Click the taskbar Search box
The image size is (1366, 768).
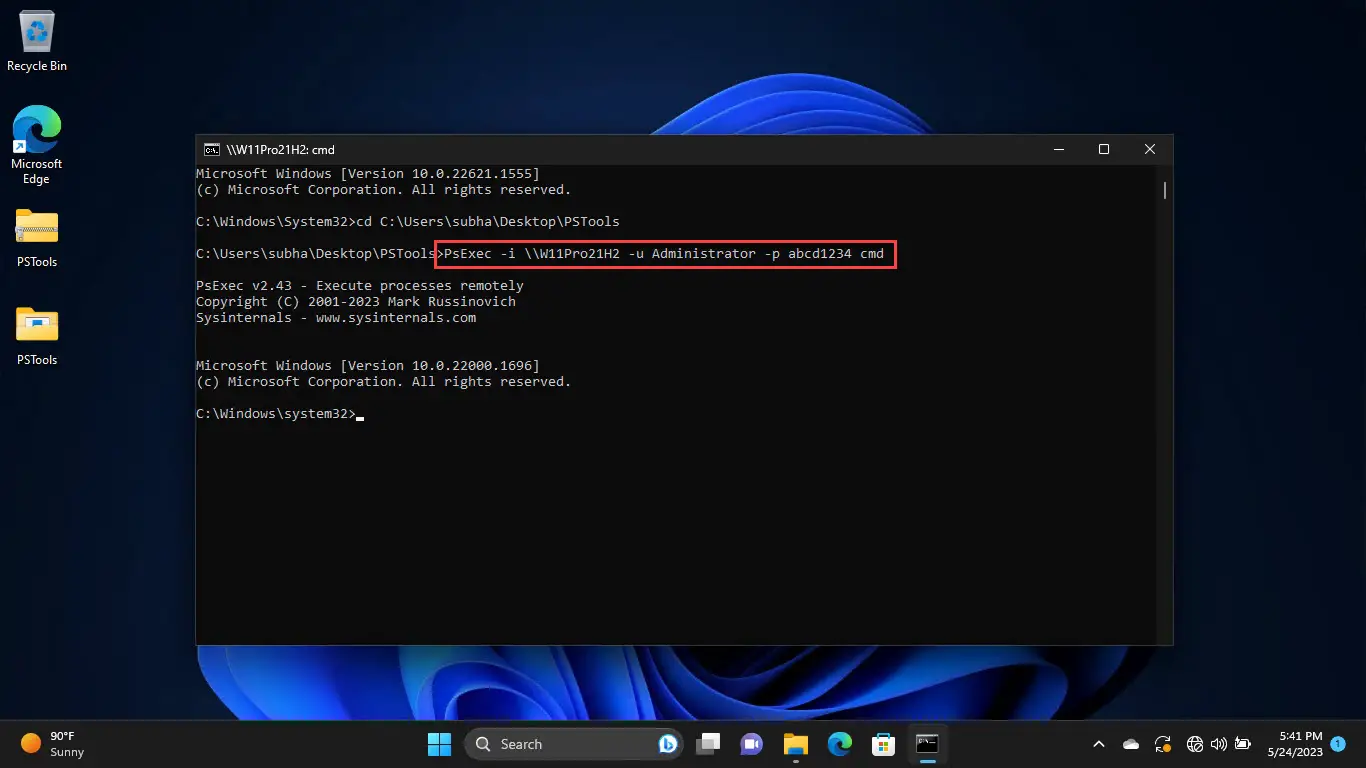pos(575,744)
